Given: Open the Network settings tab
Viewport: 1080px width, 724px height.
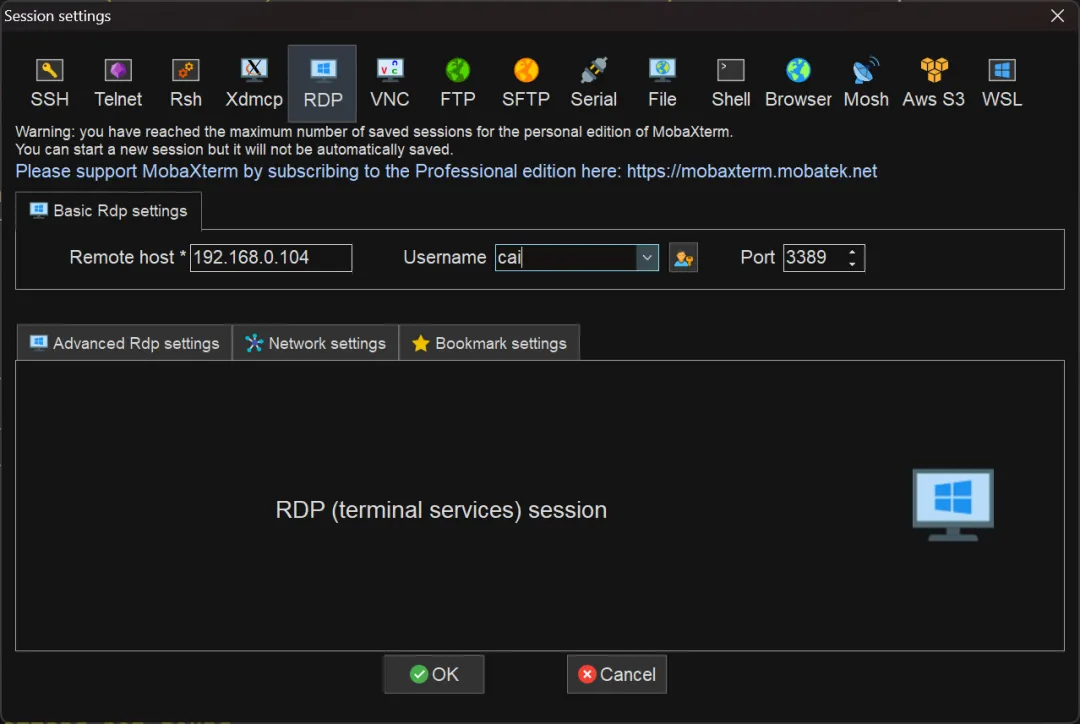Looking at the screenshot, I should [315, 343].
